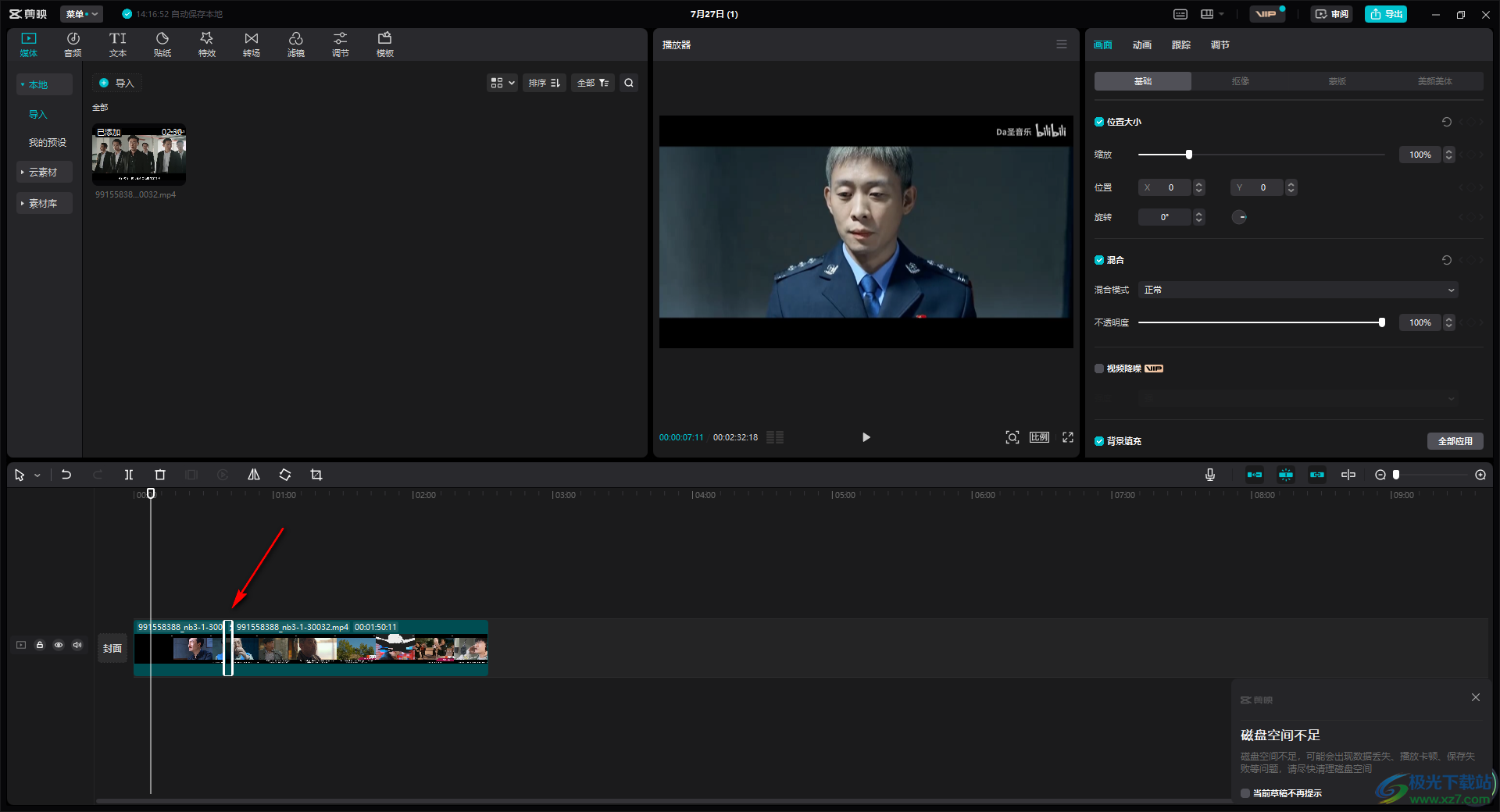Image resolution: width=1500 pixels, height=812 pixels.
Task: Click the 导出 export button
Action: [1386, 14]
